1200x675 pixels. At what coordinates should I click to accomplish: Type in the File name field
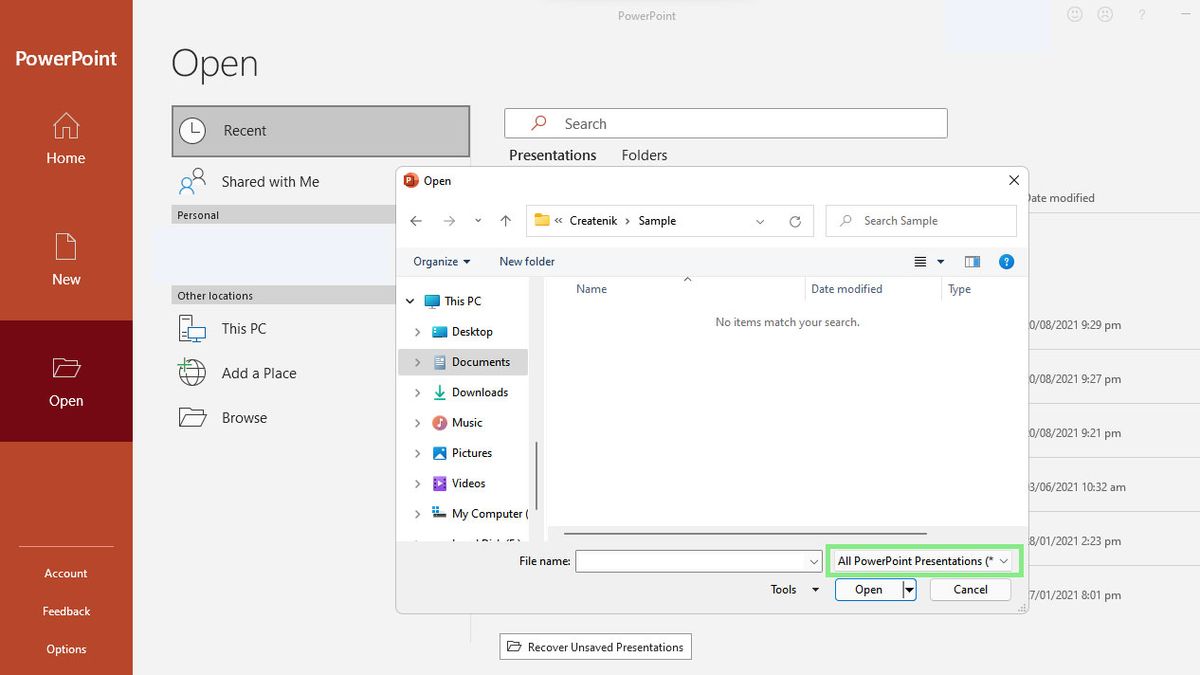coord(695,561)
